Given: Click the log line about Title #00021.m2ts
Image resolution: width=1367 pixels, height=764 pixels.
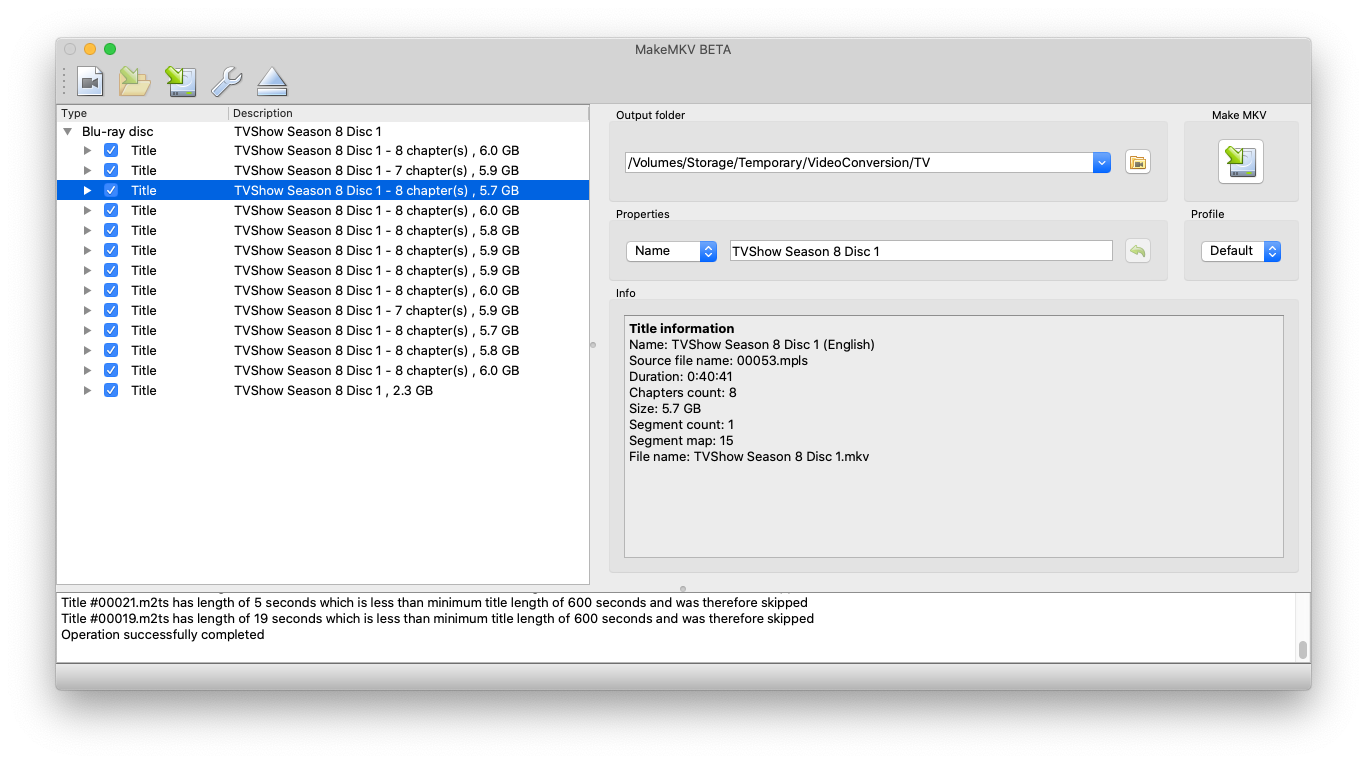Looking at the screenshot, I should pos(434,602).
